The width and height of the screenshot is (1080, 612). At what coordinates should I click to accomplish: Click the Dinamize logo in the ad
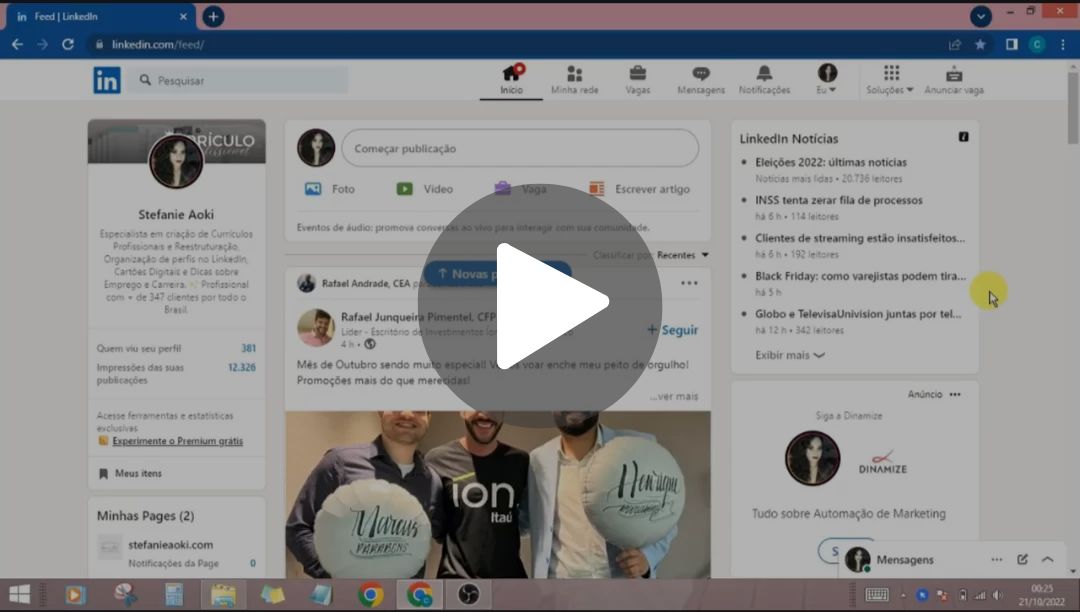882,462
